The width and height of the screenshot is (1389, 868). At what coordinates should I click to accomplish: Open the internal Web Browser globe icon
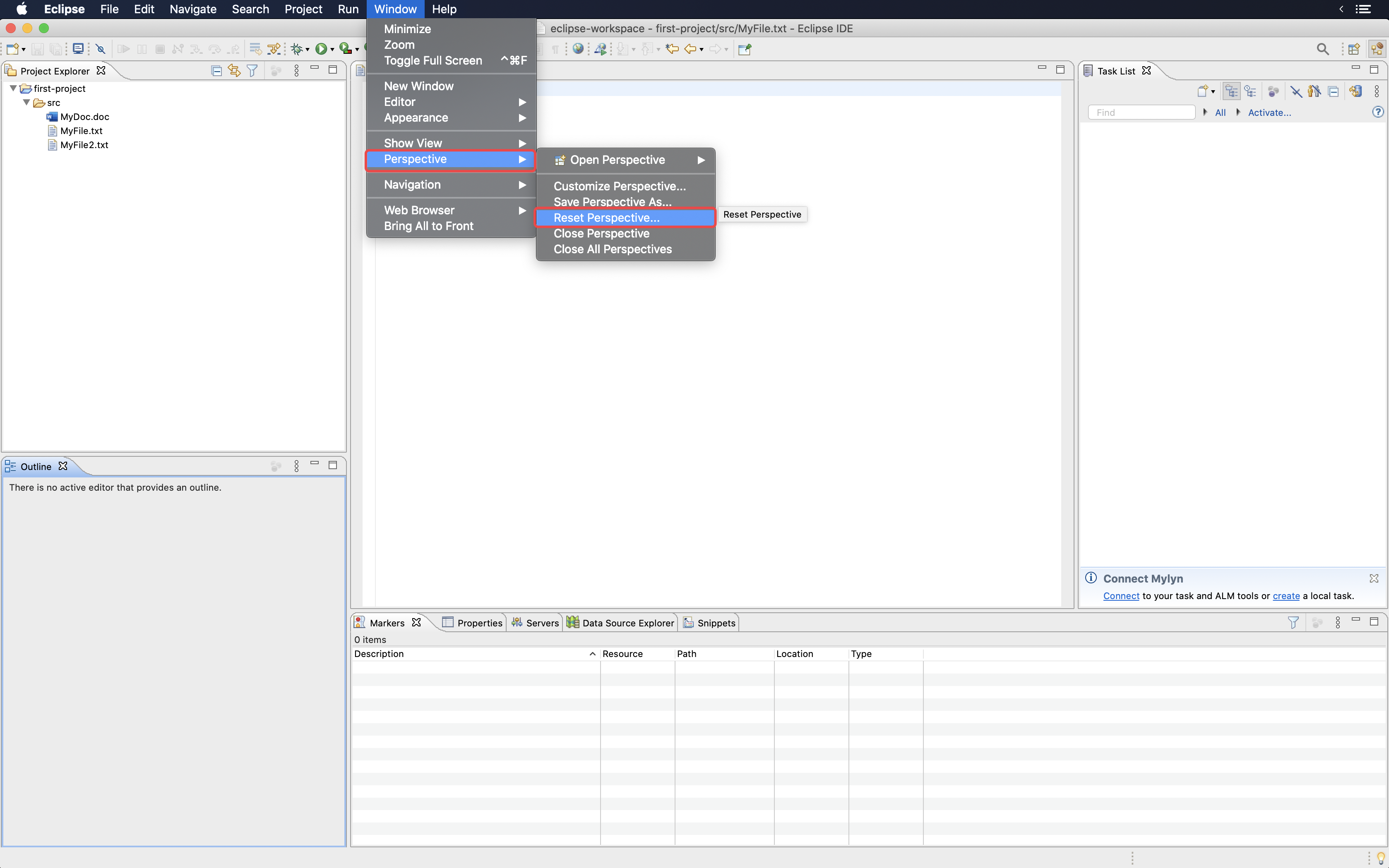click(578, 49)
